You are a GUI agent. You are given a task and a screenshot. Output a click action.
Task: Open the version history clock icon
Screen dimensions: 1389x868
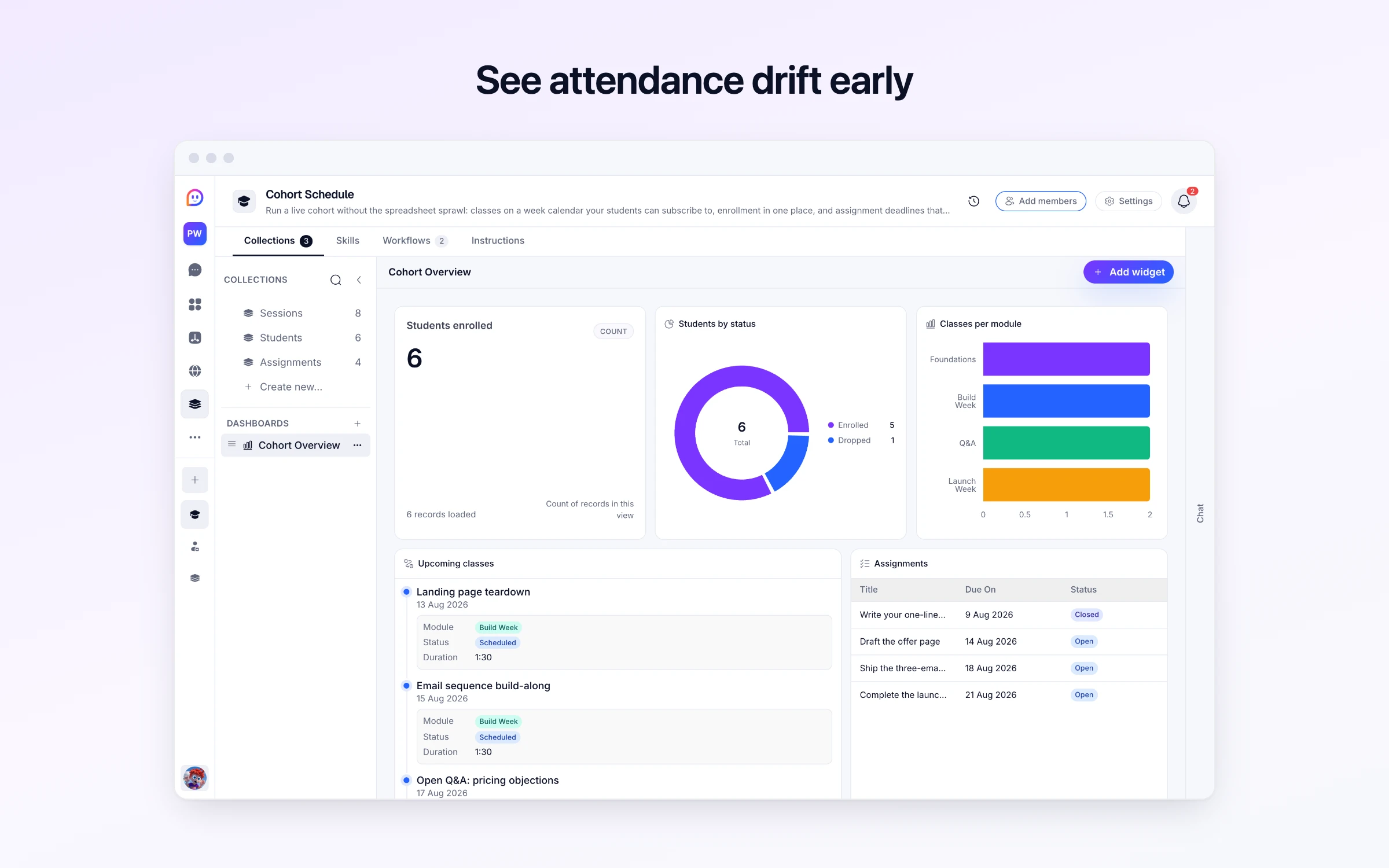[x=973, y=201]
